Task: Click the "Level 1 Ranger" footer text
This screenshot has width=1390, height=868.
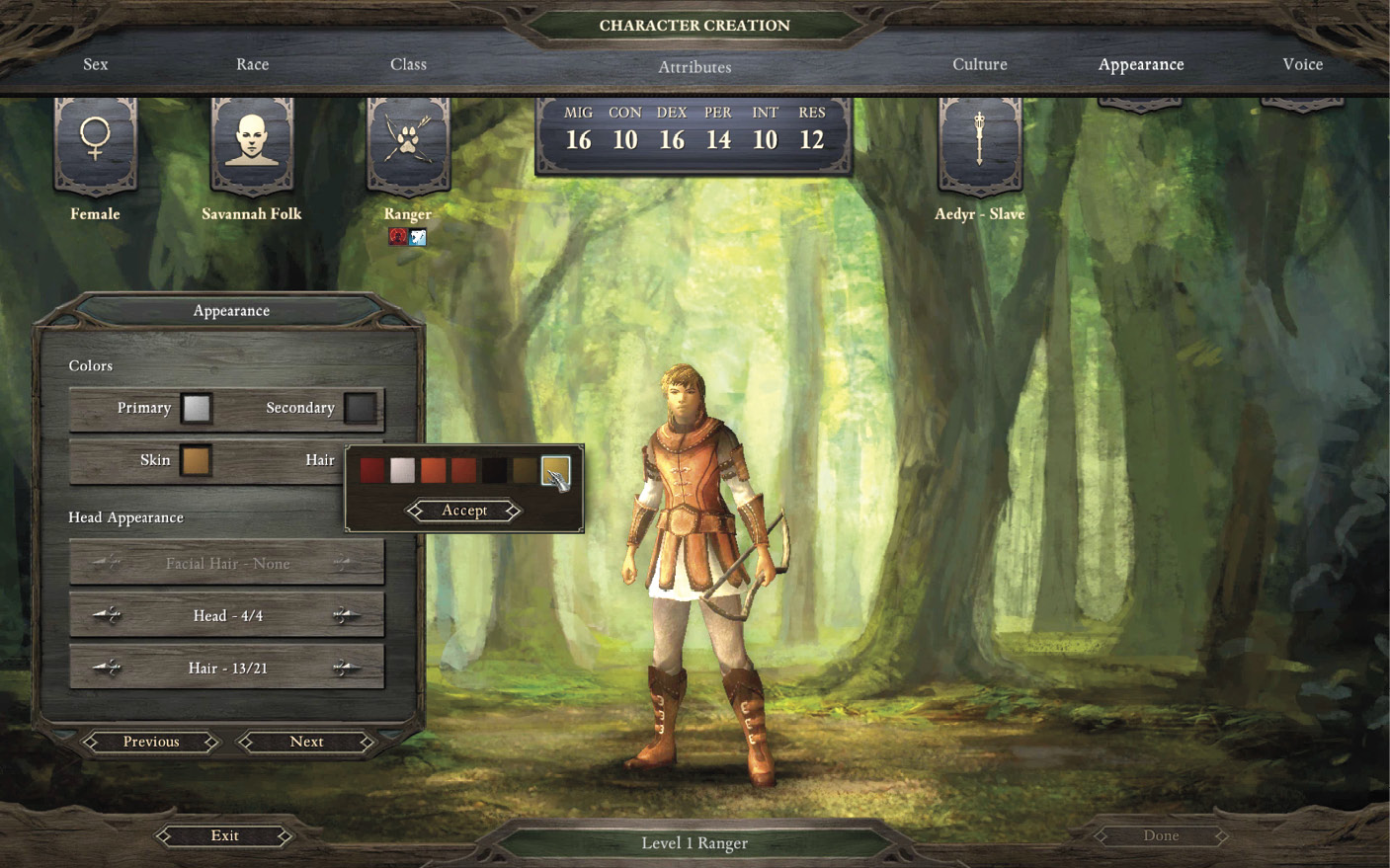Action: [x=695, y=843]
